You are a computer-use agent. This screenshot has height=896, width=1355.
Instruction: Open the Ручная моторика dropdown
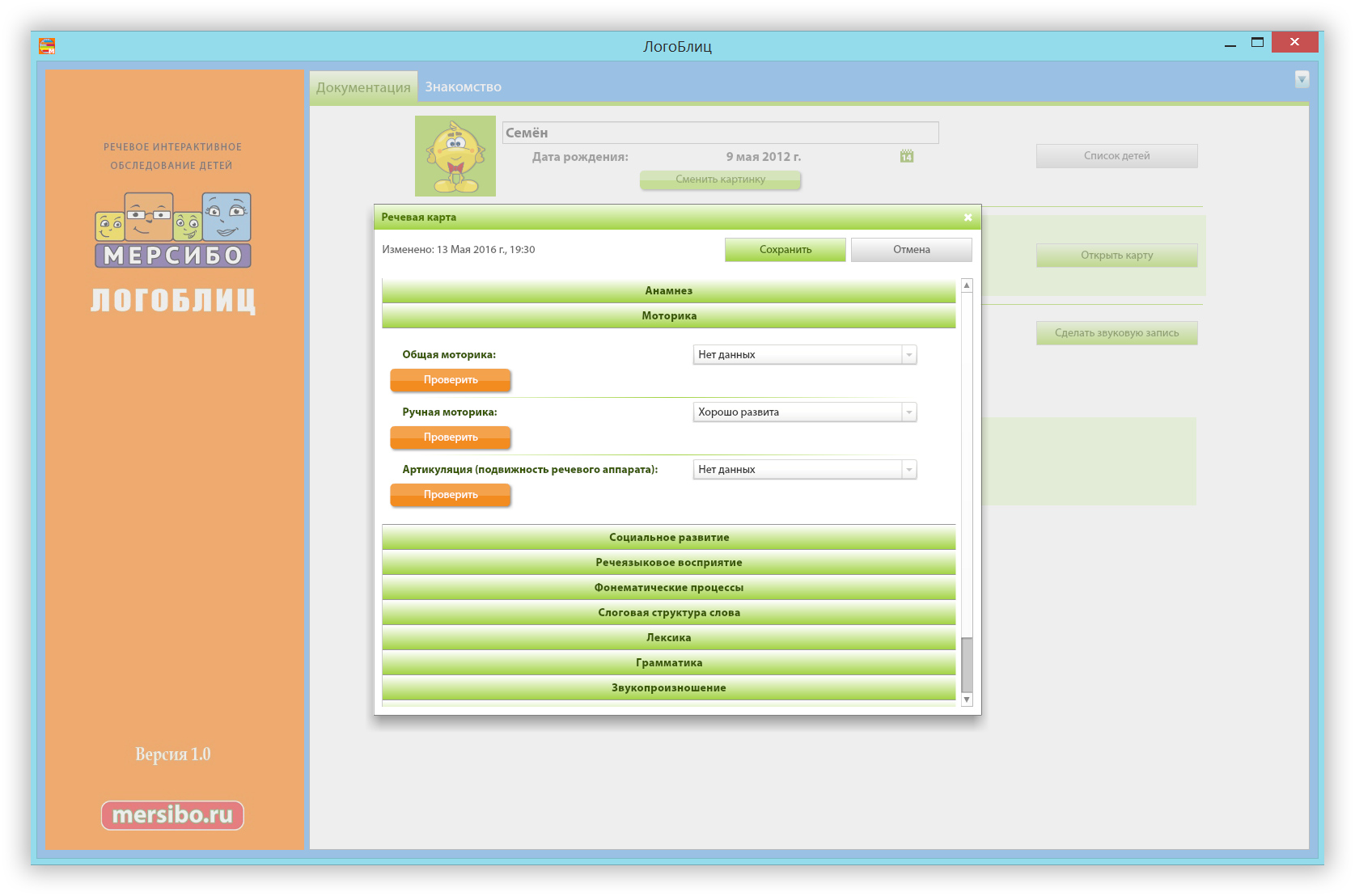pyautogui.click(x=805, y=412)
